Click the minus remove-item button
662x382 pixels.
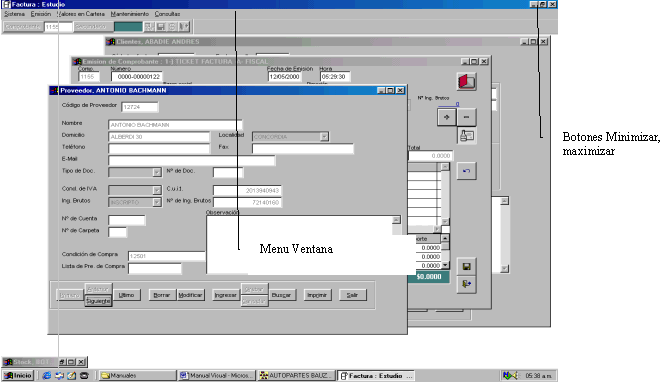(x=467, y=117)
